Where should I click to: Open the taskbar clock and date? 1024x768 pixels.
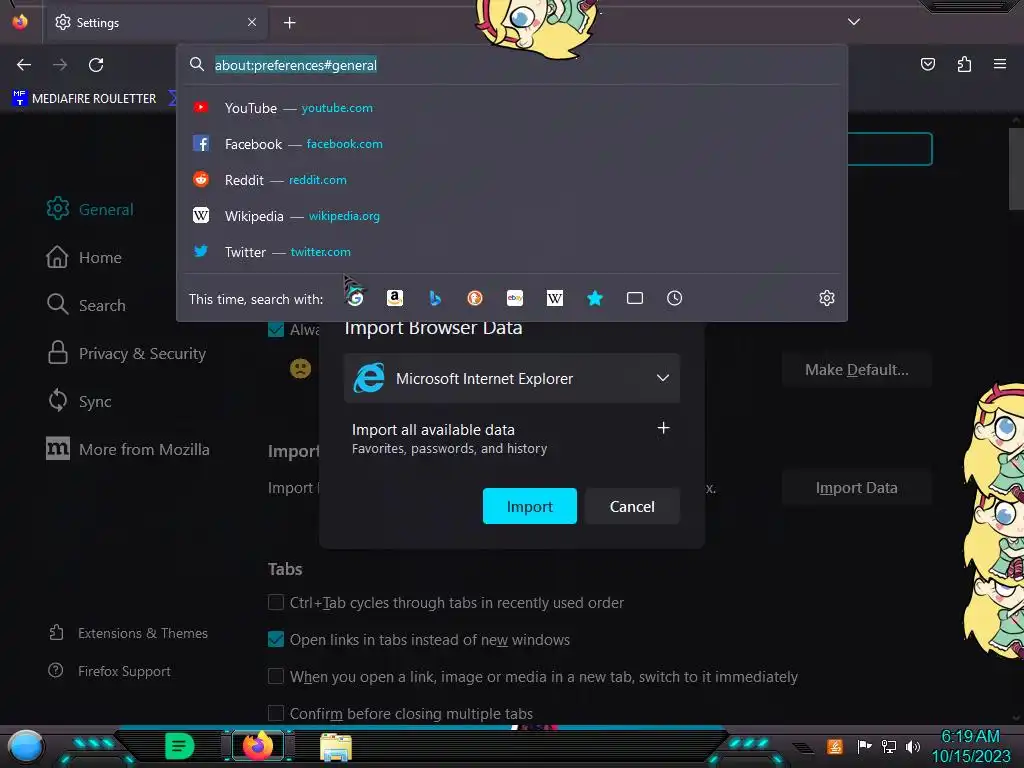[x=971, y=746]
